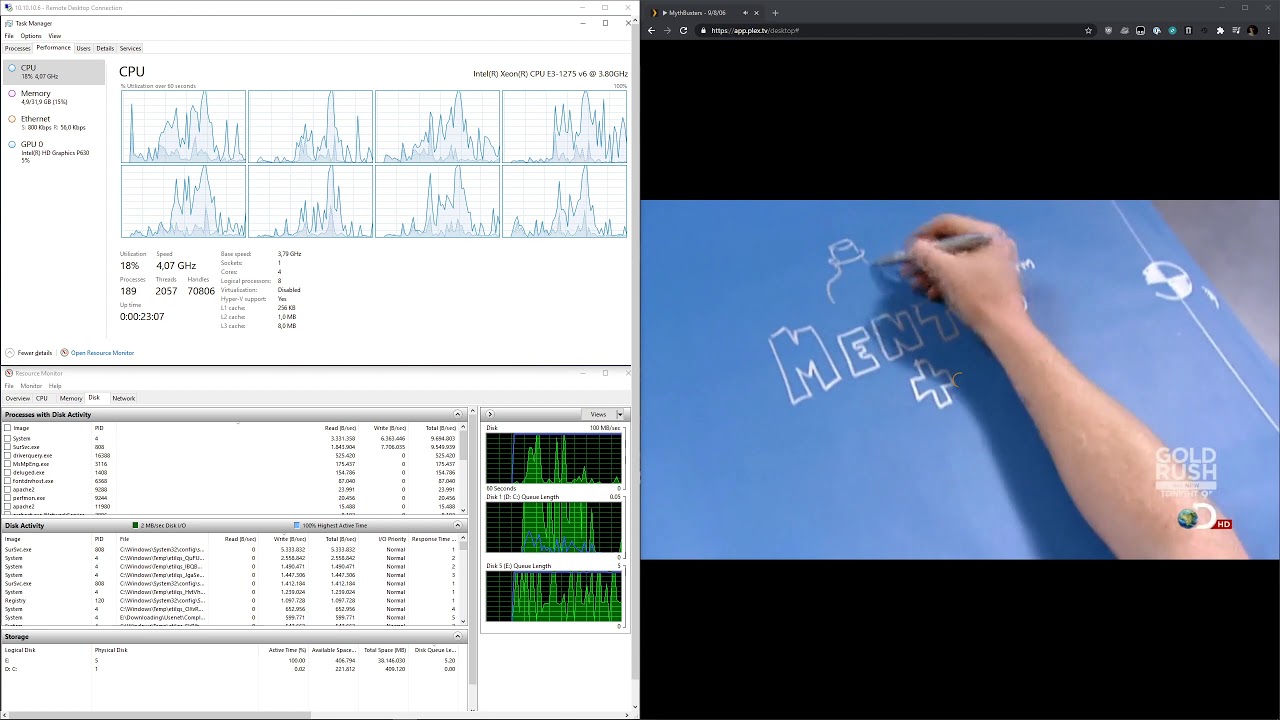The width and height of the screenshot is (1280, 720).
Task: Switch to the Overview tab in Resource Monitor
Action: pos(17,398)
